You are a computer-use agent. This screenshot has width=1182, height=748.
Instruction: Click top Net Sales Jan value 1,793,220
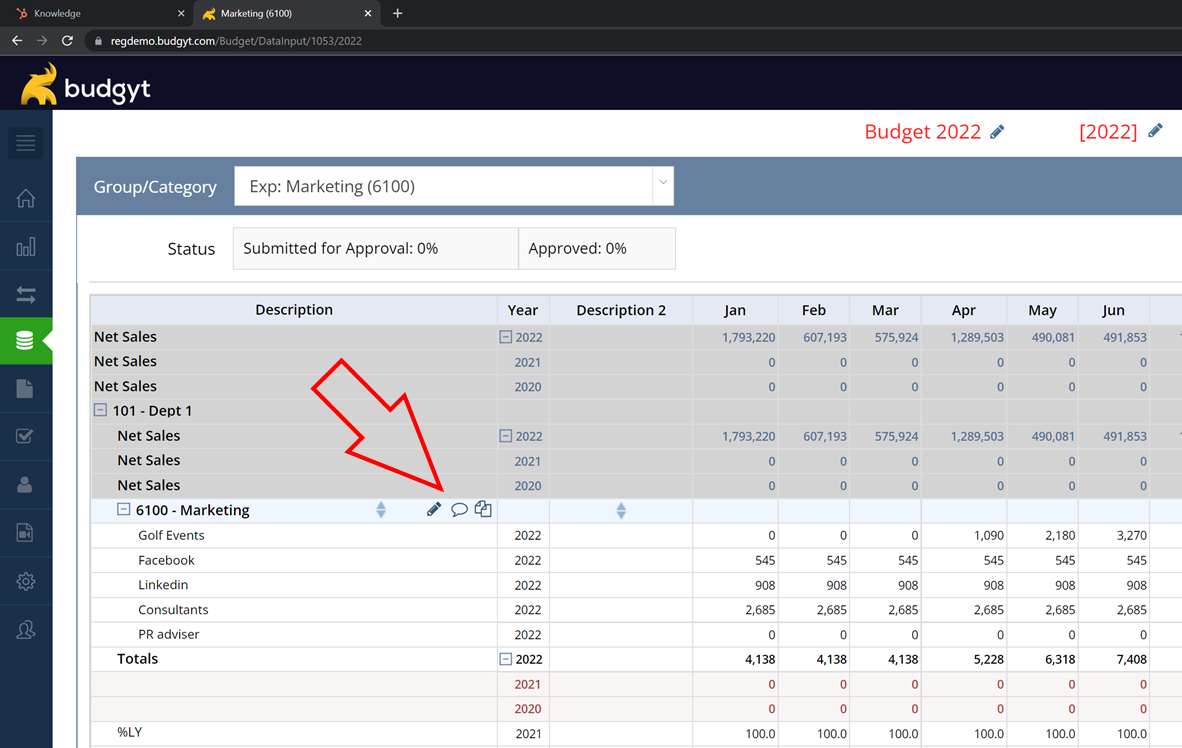pos(749,337)
